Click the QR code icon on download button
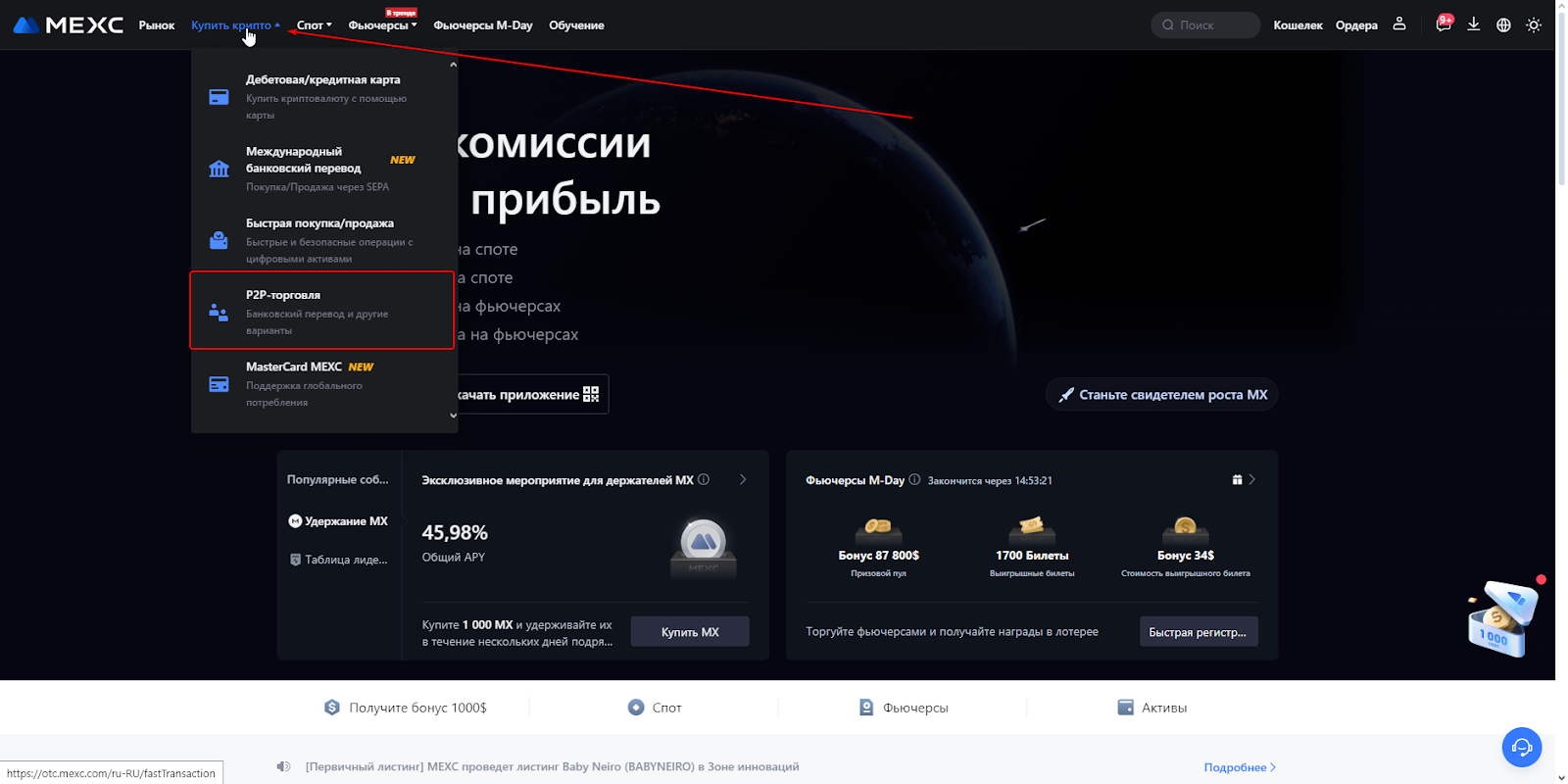Viewport: 1568px width, 784px height. [x=591, y=394]
